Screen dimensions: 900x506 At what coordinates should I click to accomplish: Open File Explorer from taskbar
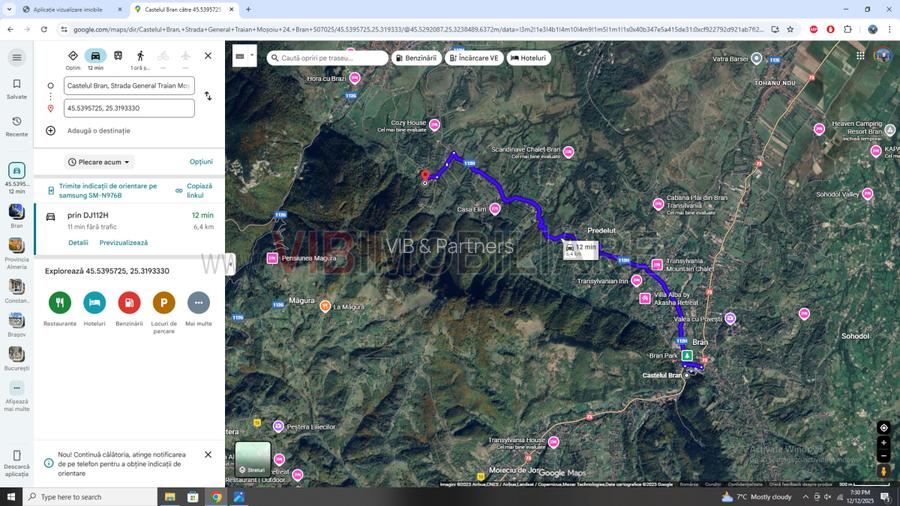click(x=170, y=497)
